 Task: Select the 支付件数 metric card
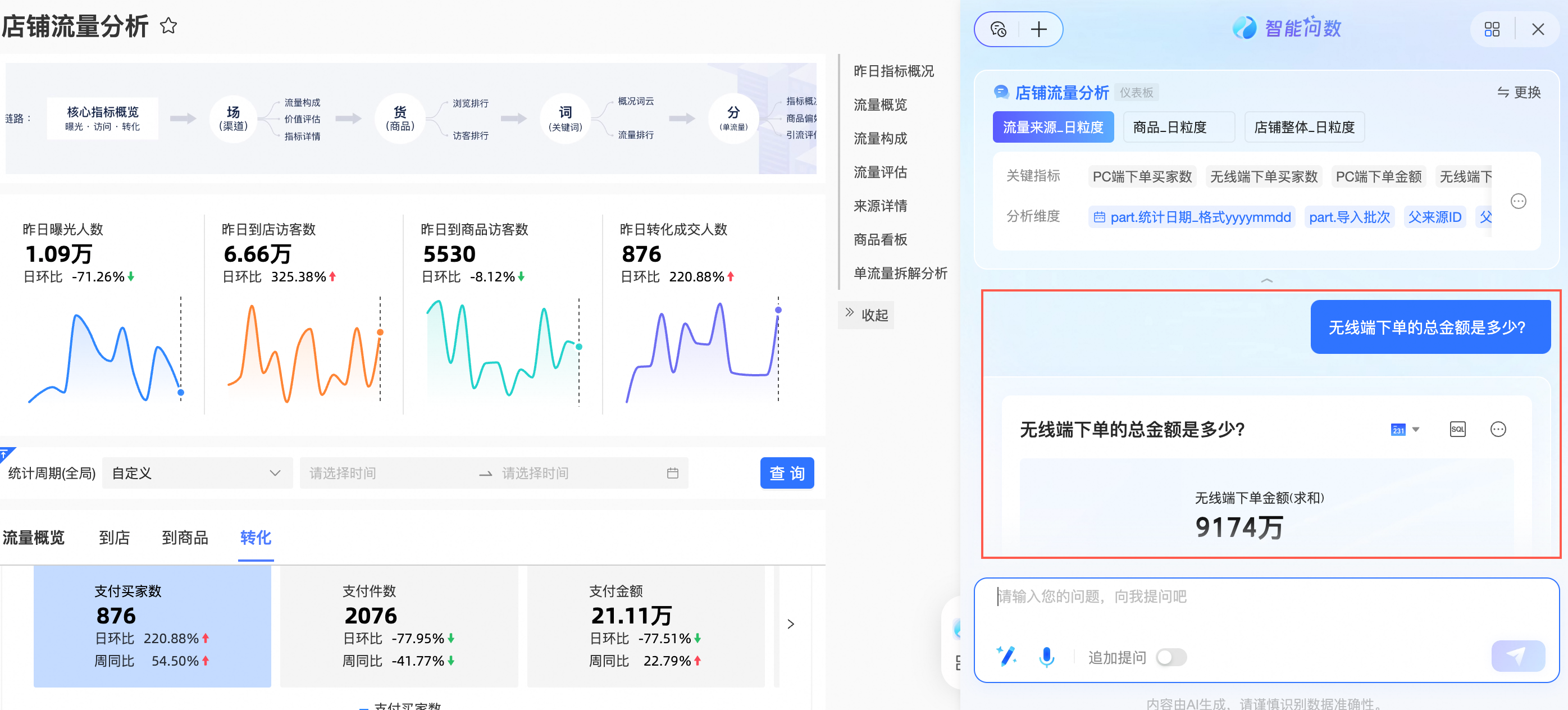399,626
